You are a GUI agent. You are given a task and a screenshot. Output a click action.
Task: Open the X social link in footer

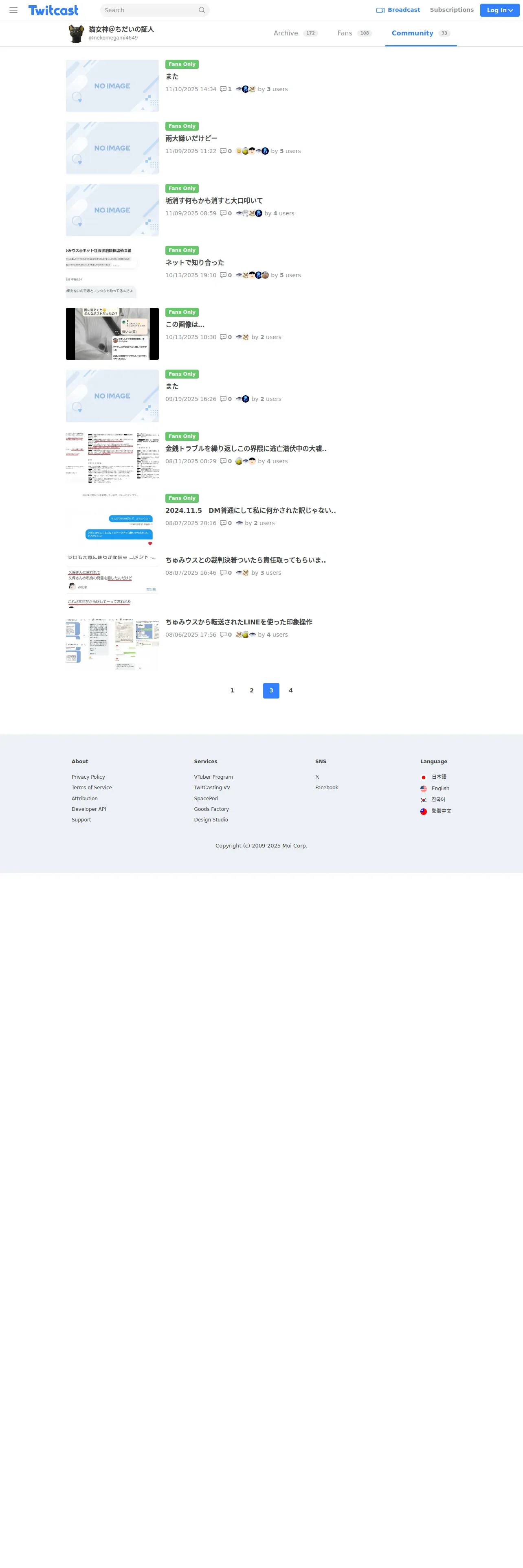(317, 777)
